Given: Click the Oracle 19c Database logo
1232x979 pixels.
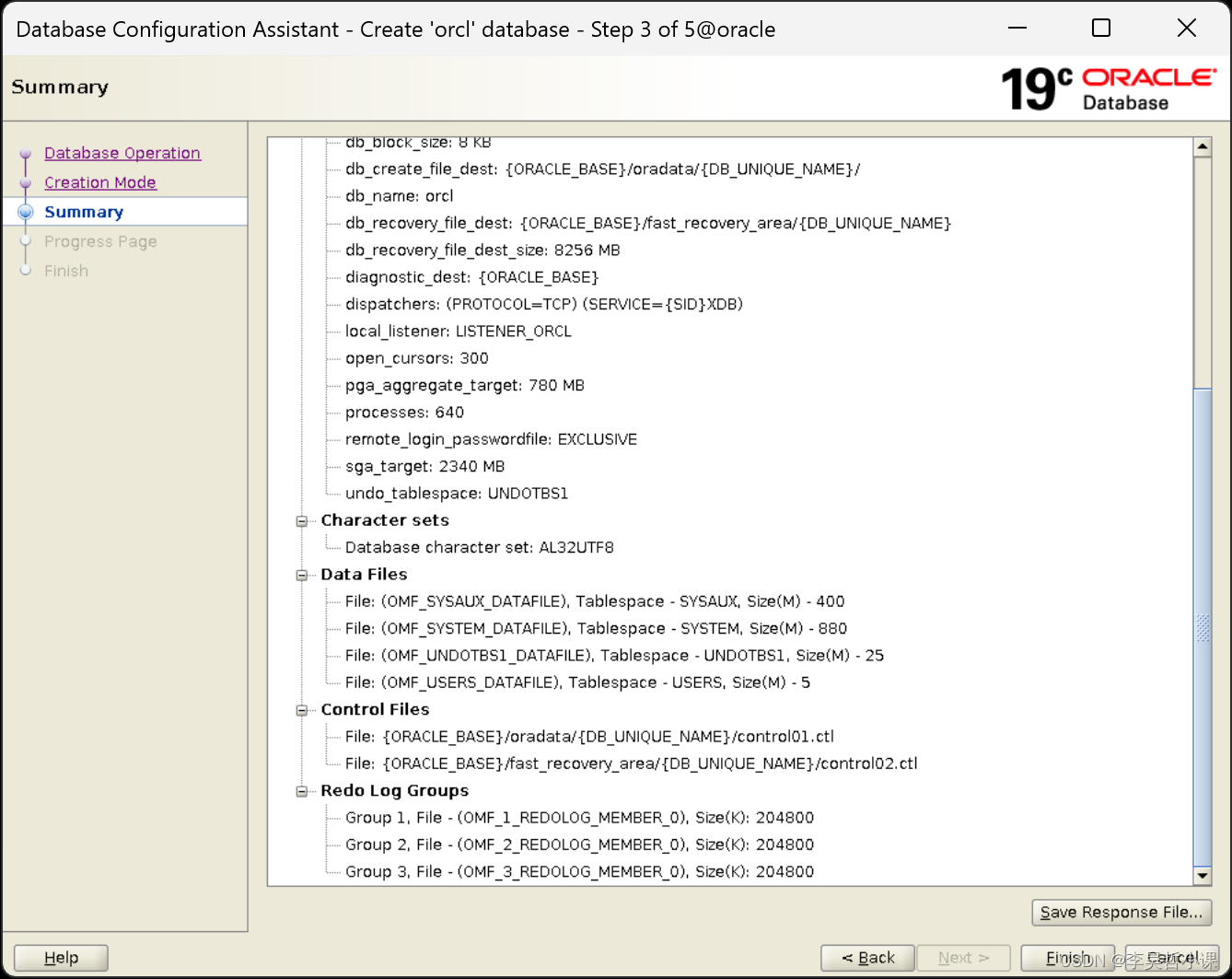Looking at the screenshot, I should (1109, 88).
